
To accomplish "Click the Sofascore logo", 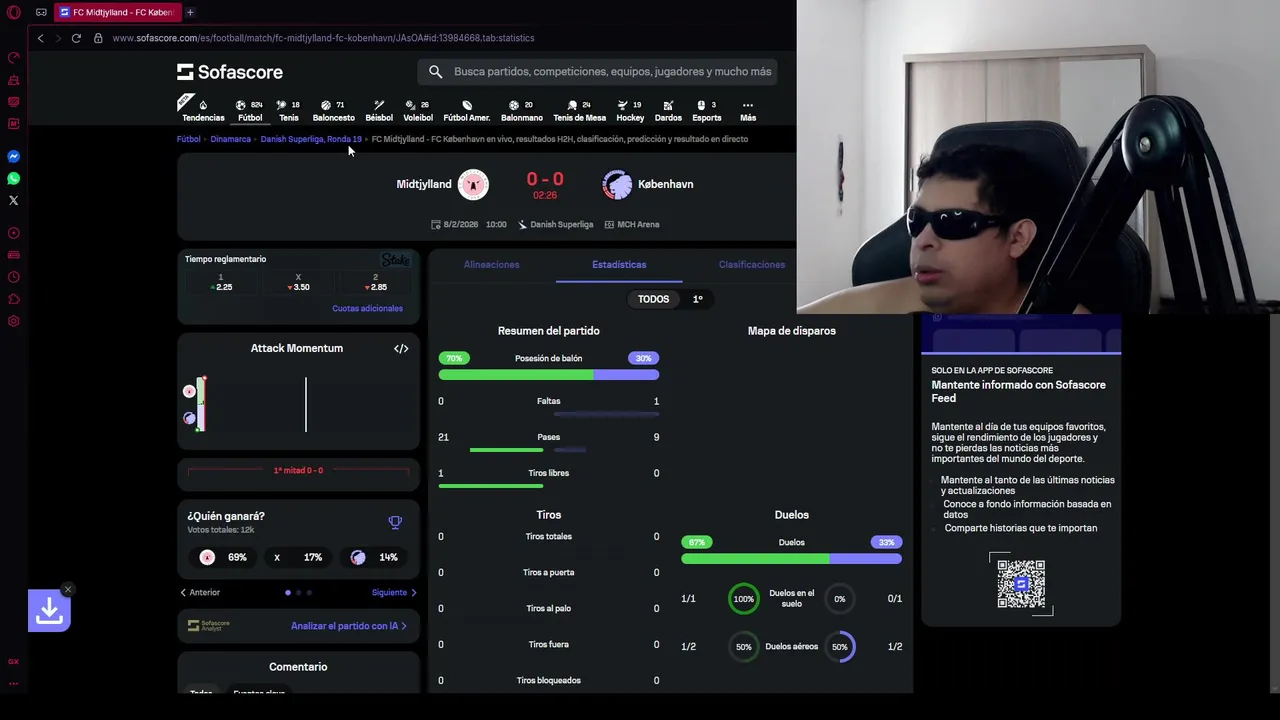I will pyautogui.click(x=230, y=72).
